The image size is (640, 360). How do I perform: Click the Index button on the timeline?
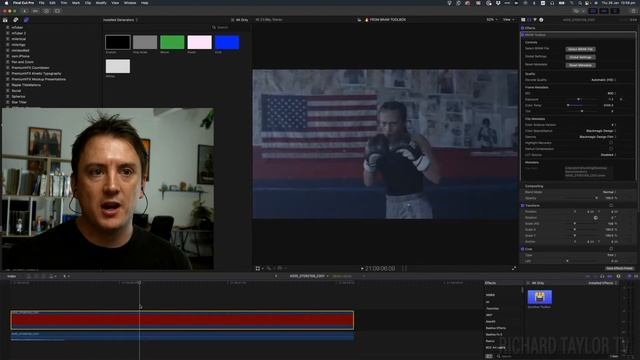(x=11, y=276)
